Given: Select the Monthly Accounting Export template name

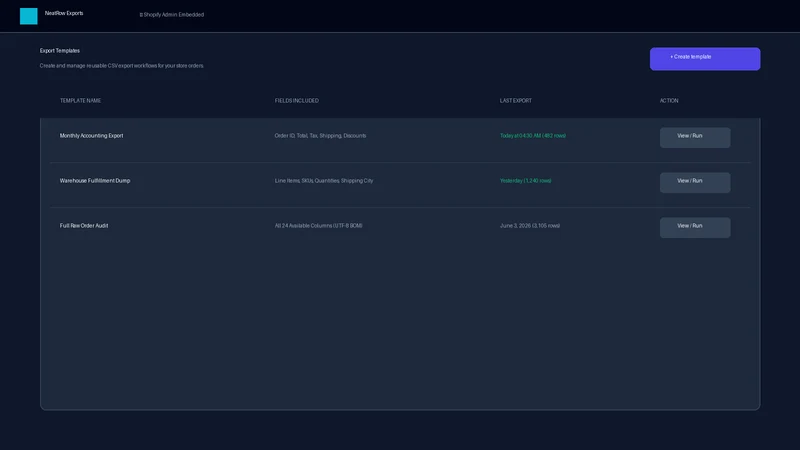Looking at the screenshot, I should pos(91,136).
